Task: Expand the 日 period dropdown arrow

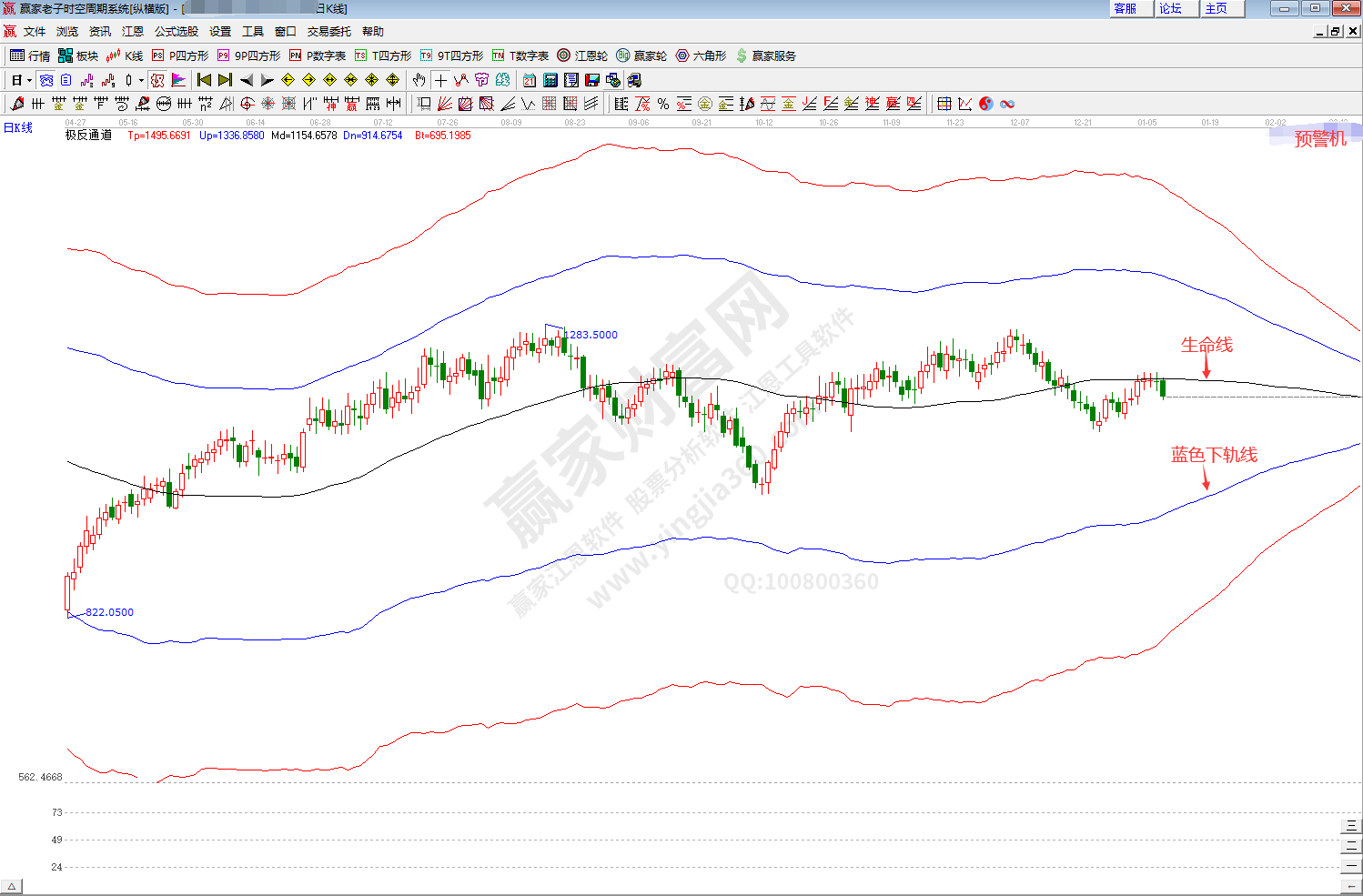Action: 29,80
